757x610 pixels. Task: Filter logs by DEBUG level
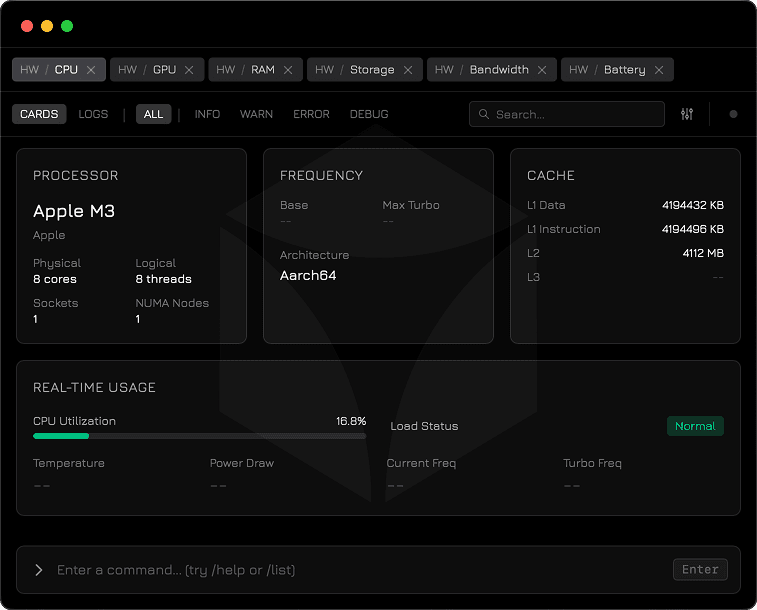369,114
